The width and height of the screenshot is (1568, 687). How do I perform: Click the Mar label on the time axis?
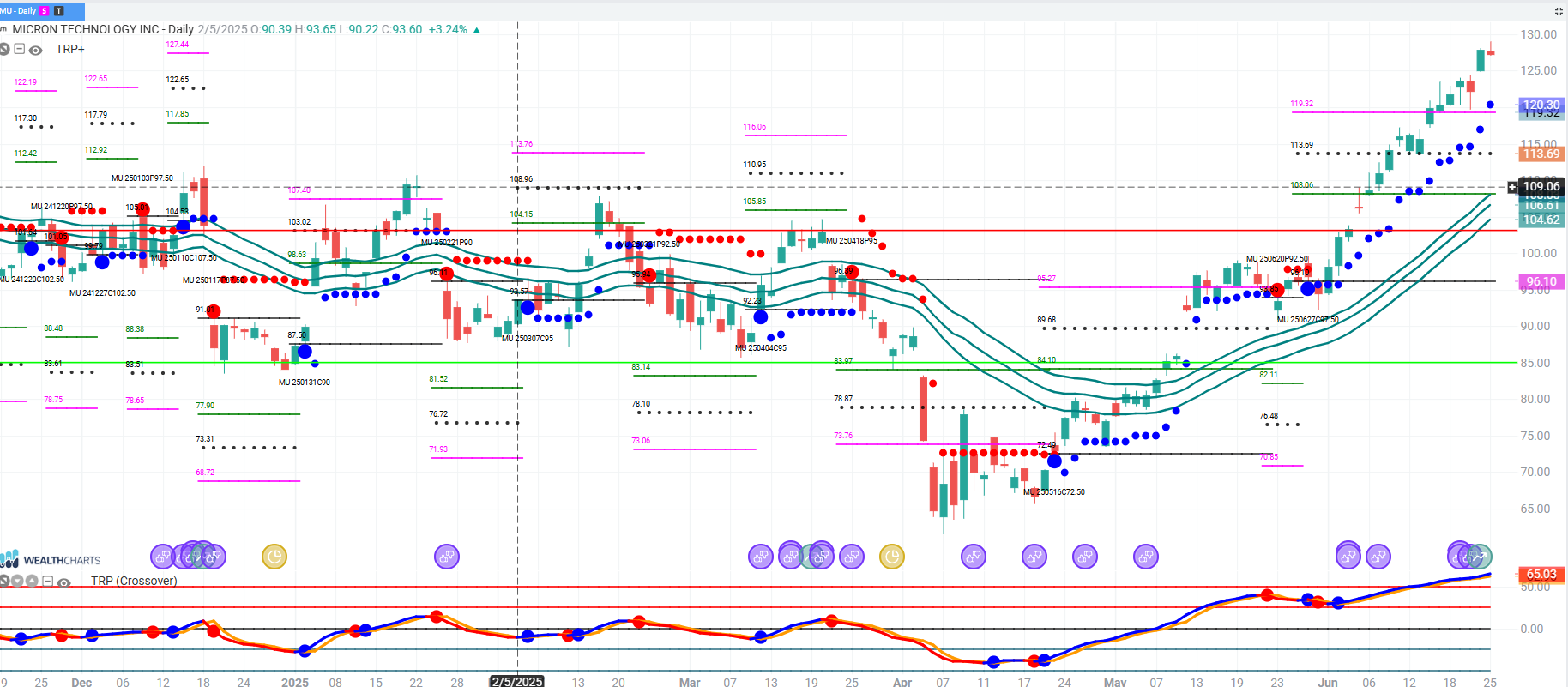[x=690, y=683]
